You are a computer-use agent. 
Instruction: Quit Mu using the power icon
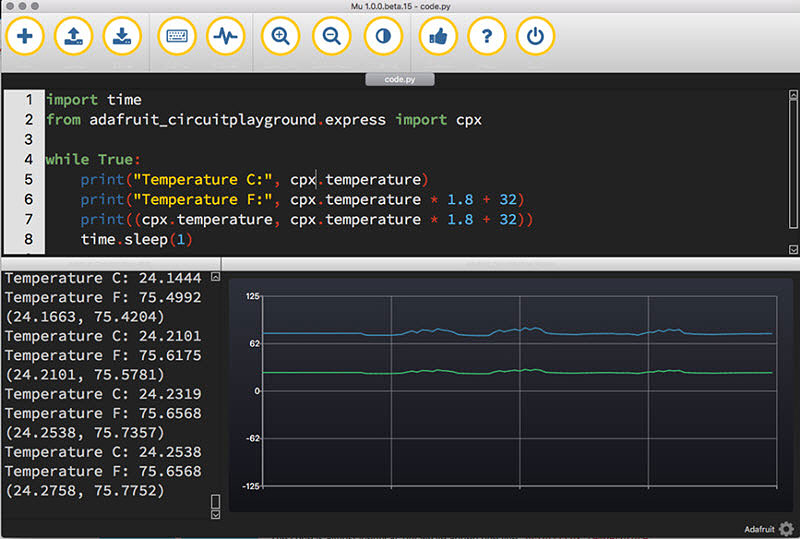tap(536, 37)
